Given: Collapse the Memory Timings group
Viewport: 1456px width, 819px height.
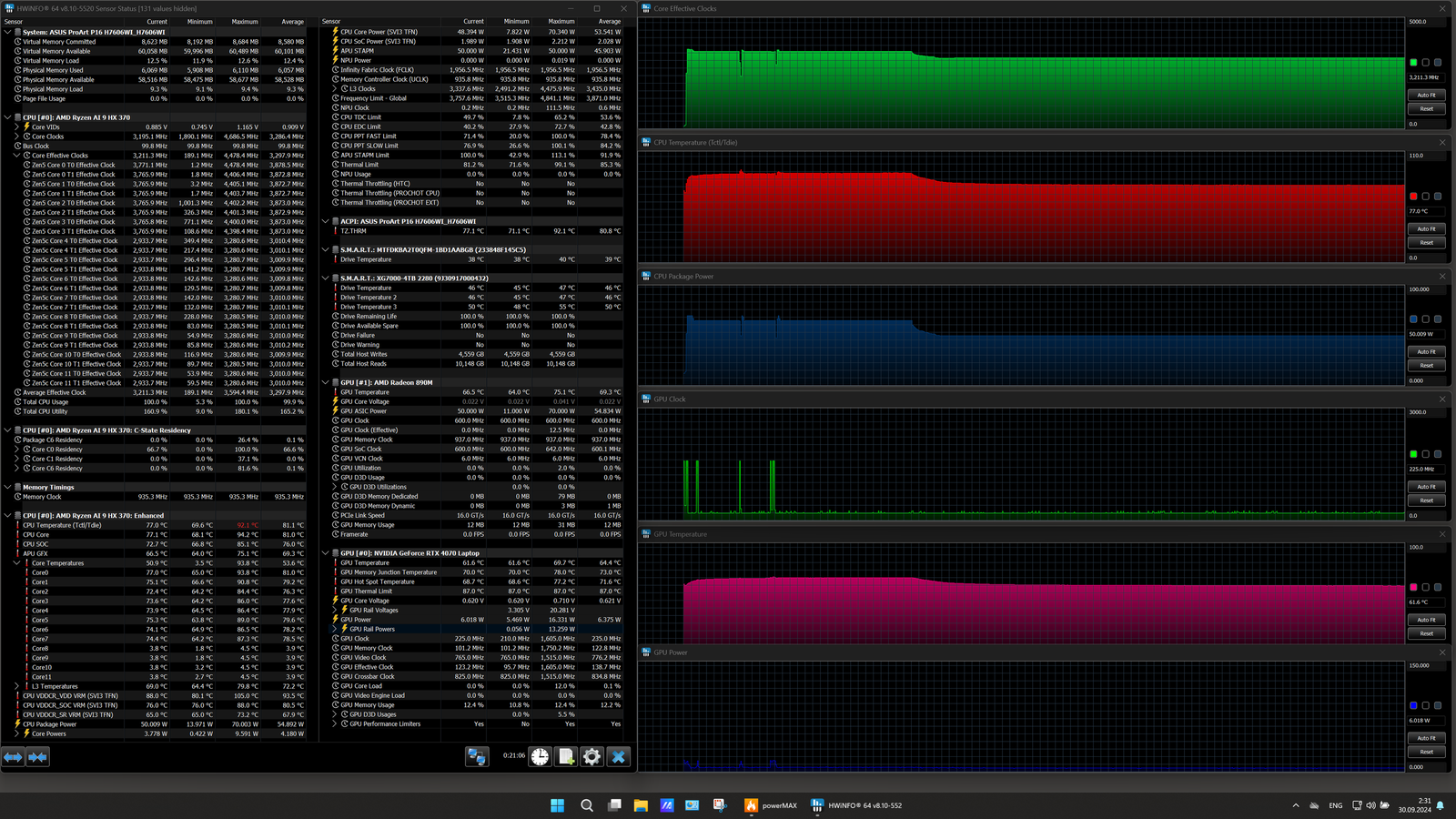Looking at the screenshot, I should 7,487.
